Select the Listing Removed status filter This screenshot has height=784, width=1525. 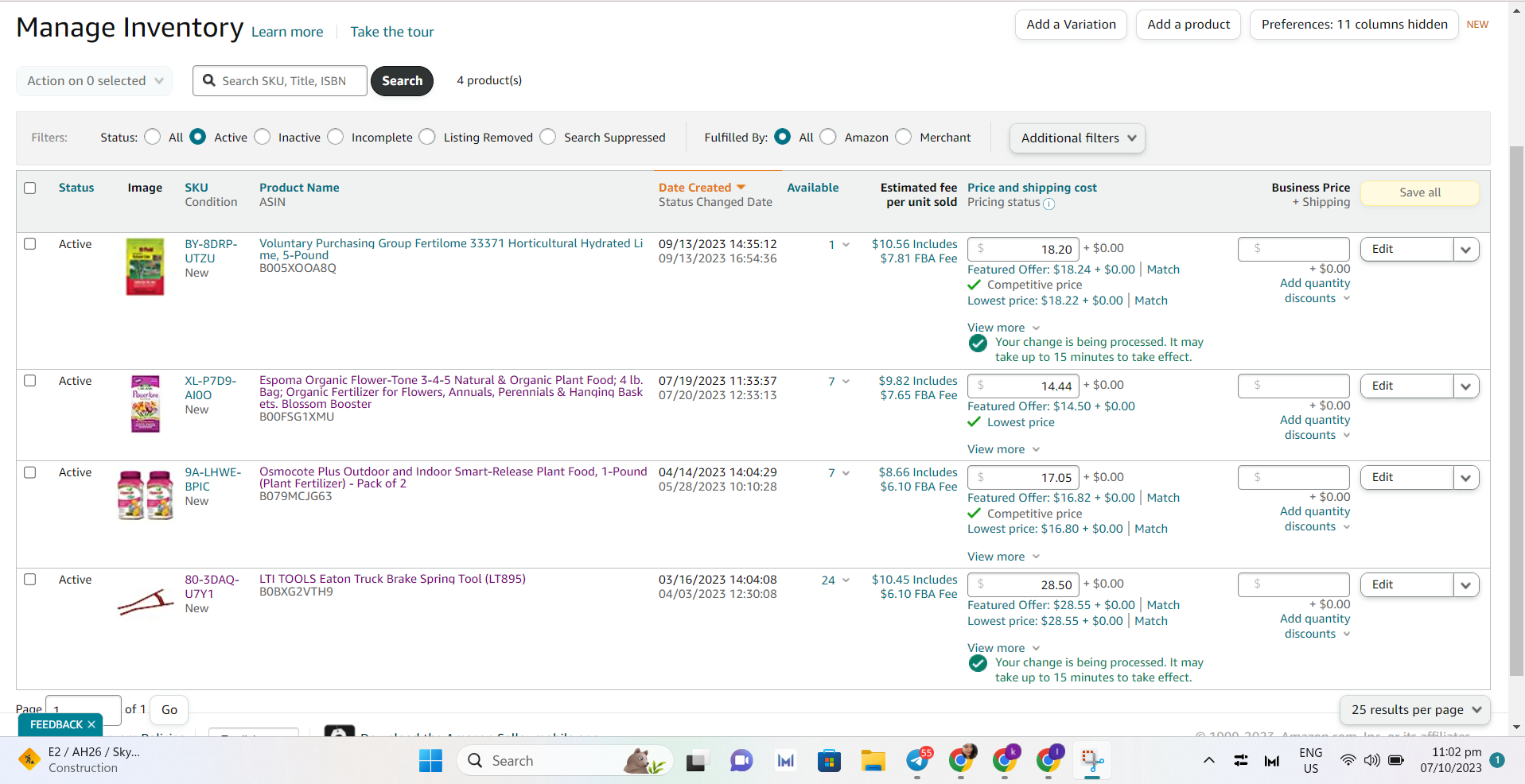[x=427, y=137]
